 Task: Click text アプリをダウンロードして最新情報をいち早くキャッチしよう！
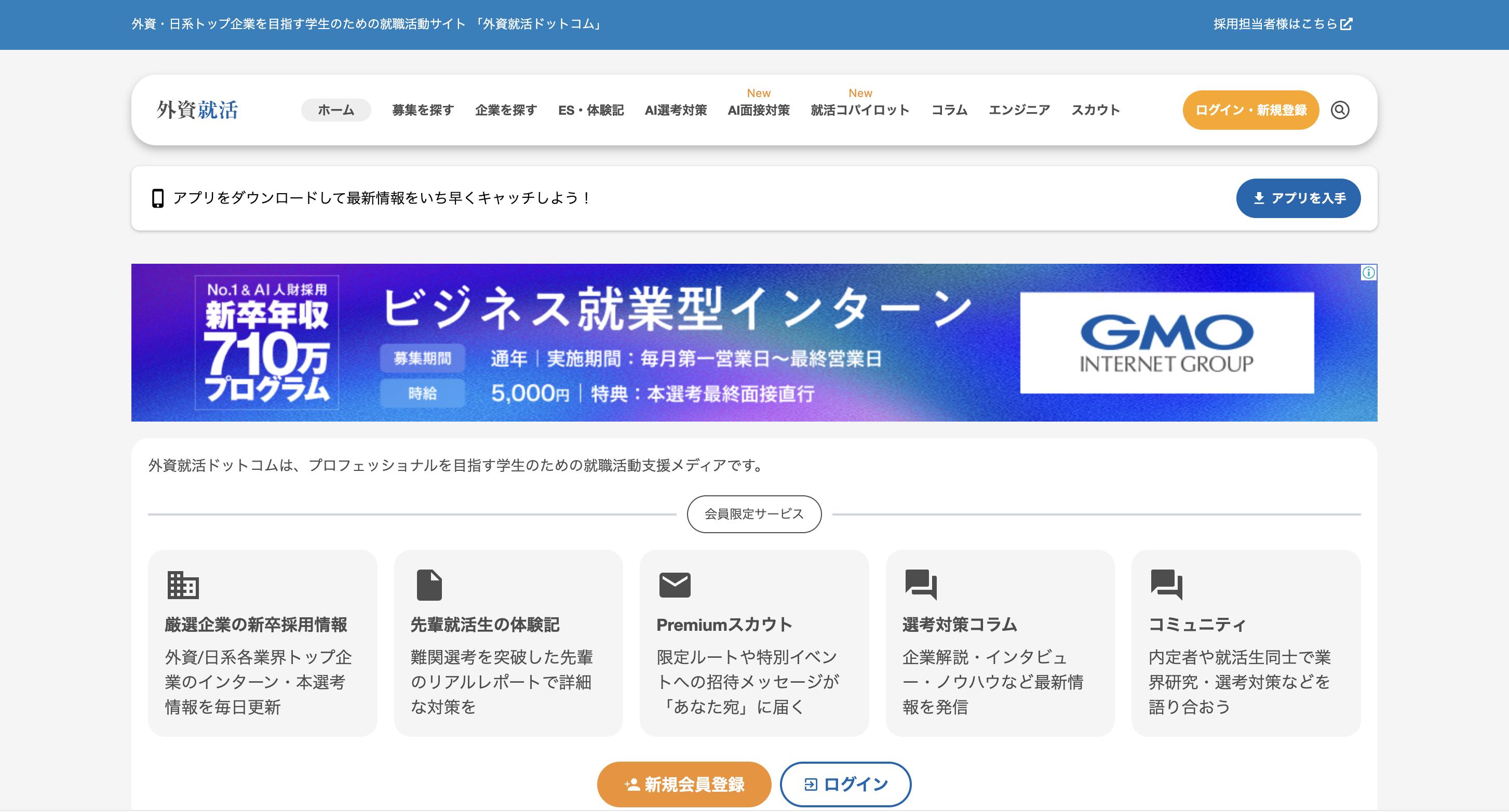pyautogui.click(x=383, y=198)
